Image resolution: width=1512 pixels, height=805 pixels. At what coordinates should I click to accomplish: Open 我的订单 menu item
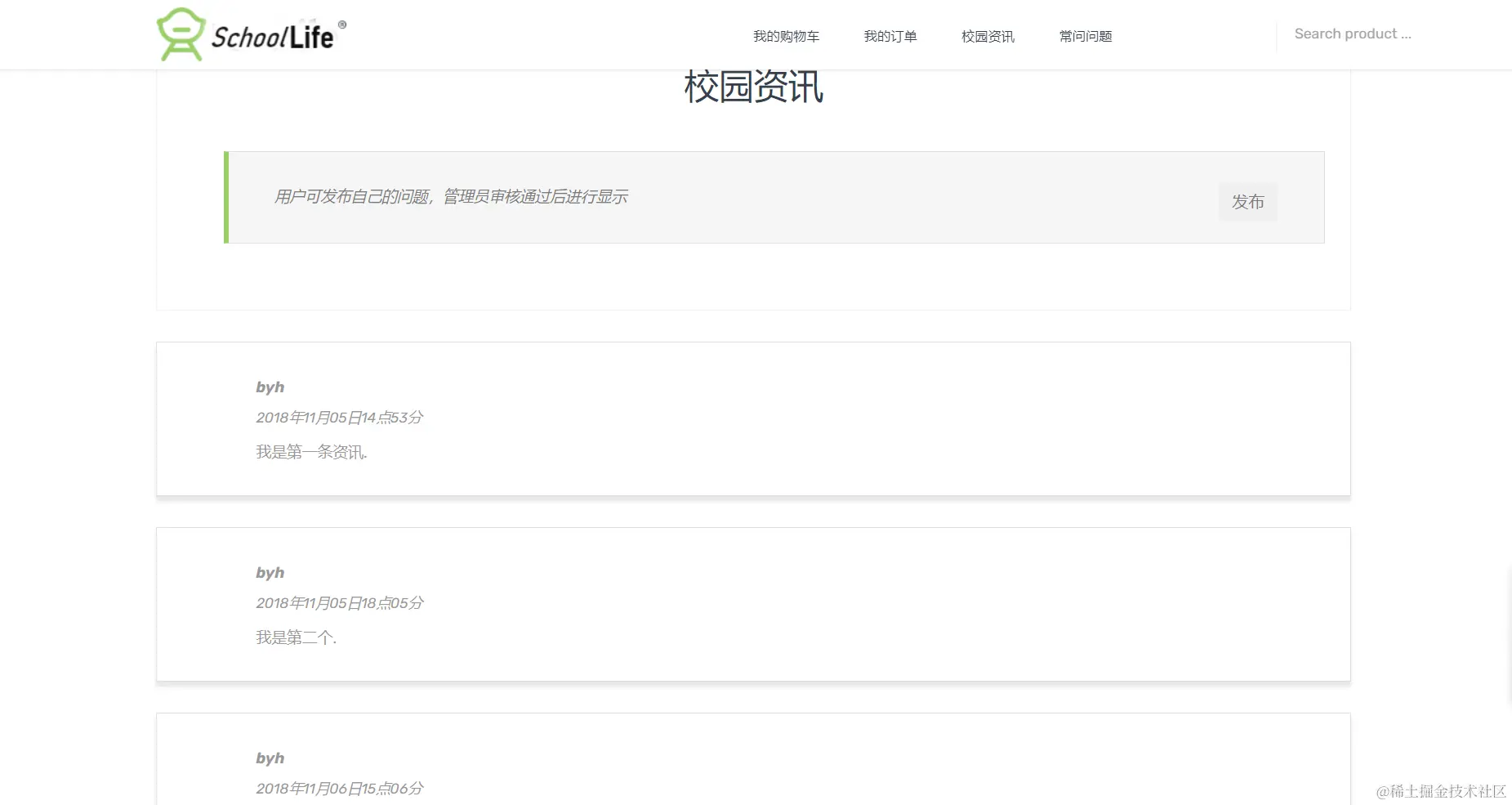point(890,36)
